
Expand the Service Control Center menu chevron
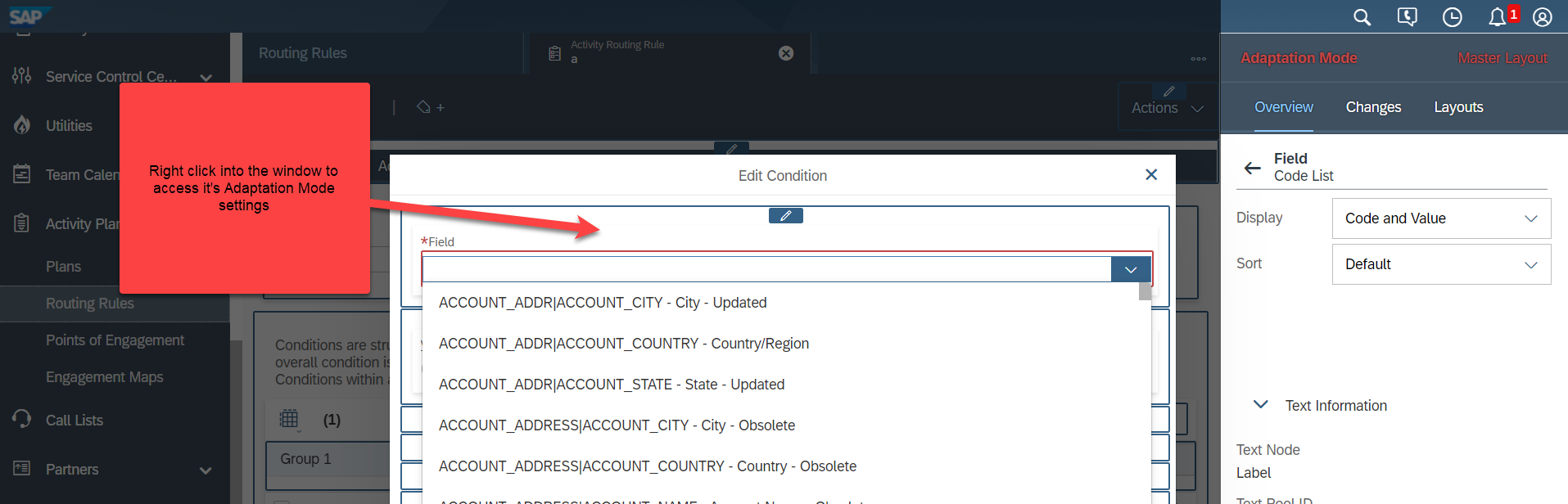point(206,78)
